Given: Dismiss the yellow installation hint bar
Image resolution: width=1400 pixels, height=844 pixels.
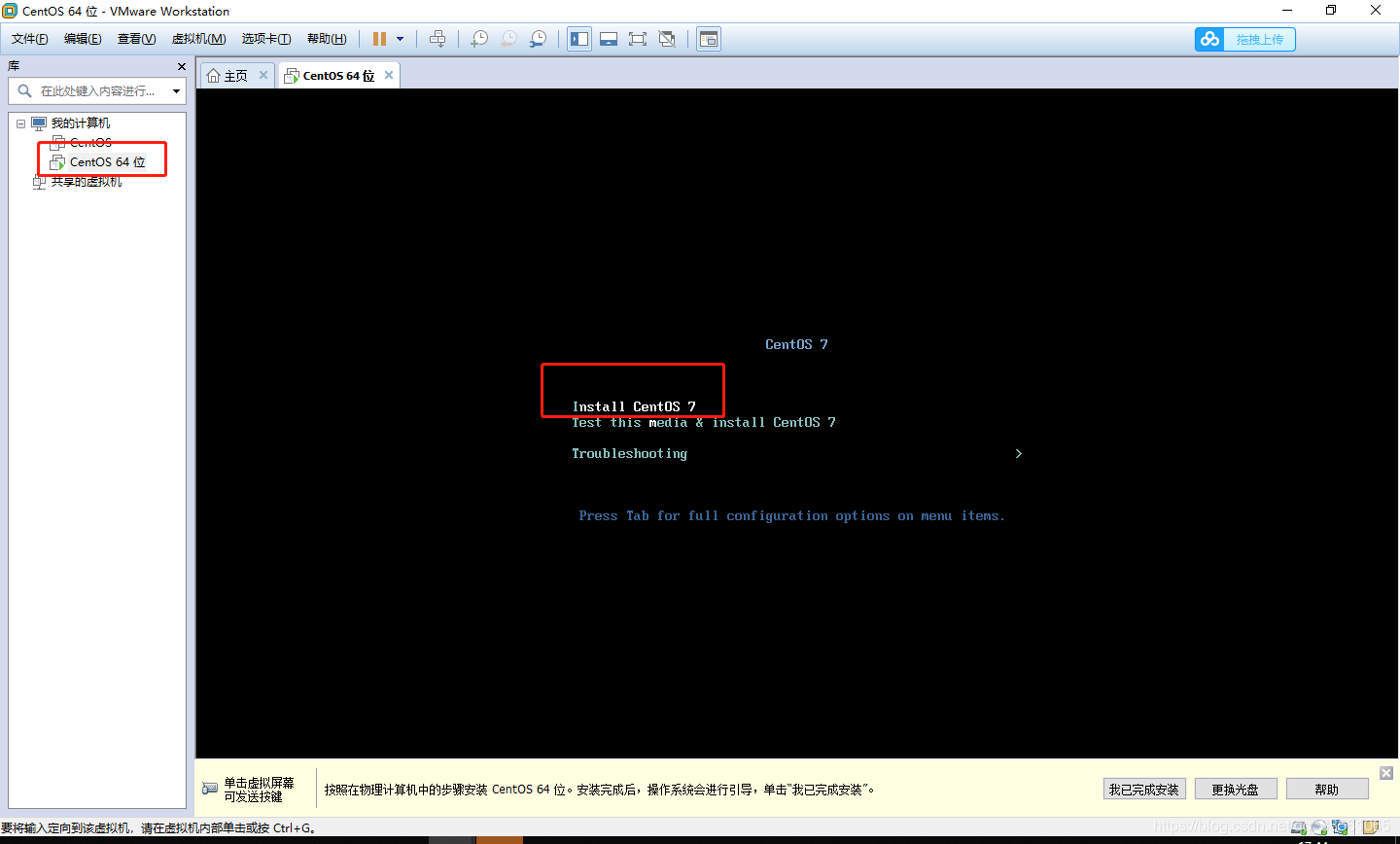Looking at the screenshot, I should pyautogui.click(x=1386, y=772).
